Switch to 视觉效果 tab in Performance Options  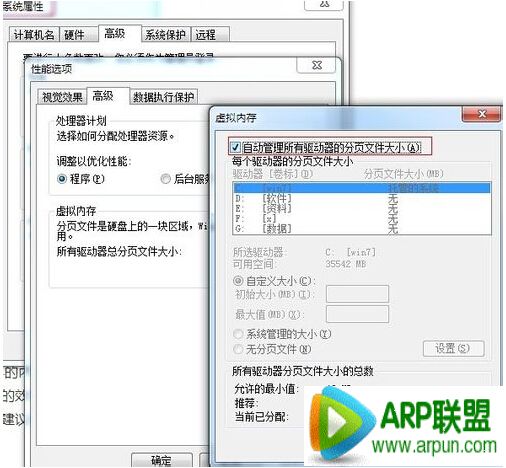coord(62,97)
